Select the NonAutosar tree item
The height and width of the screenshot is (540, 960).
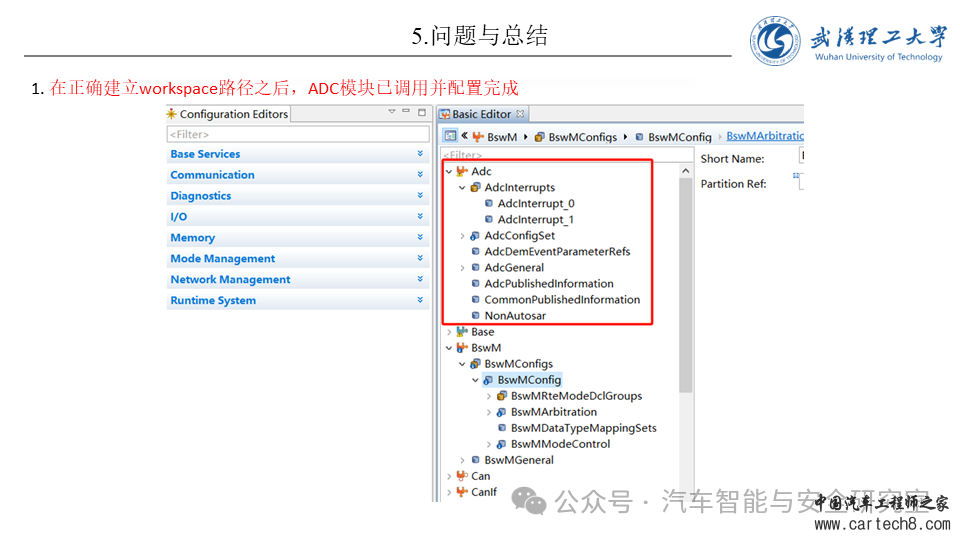(x=515, y=316)
